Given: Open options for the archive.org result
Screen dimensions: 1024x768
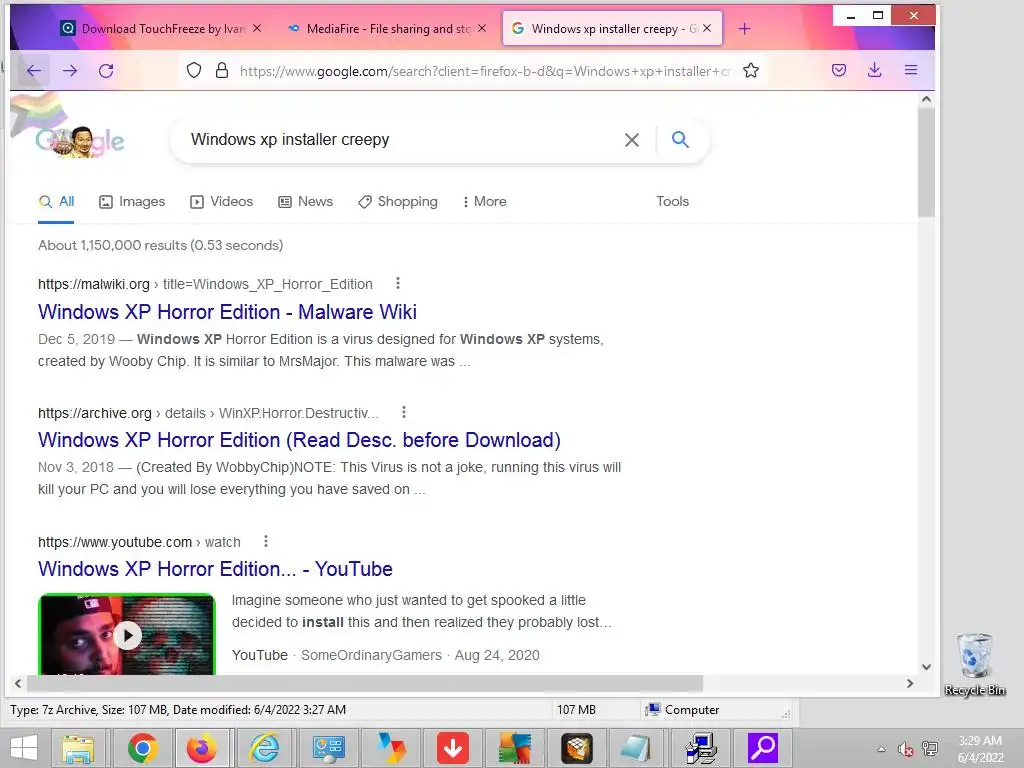Looking at the screenshot, I should pyautogui.click(x=404, y=412).
